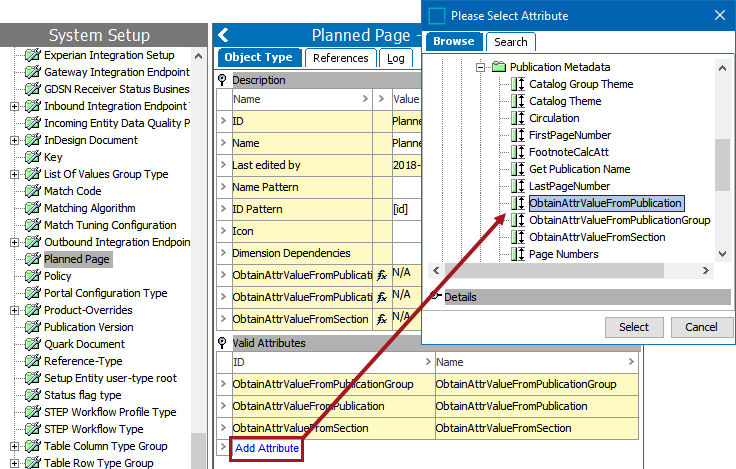This screenshot has width=736, height=469.
Task: Expand the Table Column Type Group node
Action: [15, 446]
